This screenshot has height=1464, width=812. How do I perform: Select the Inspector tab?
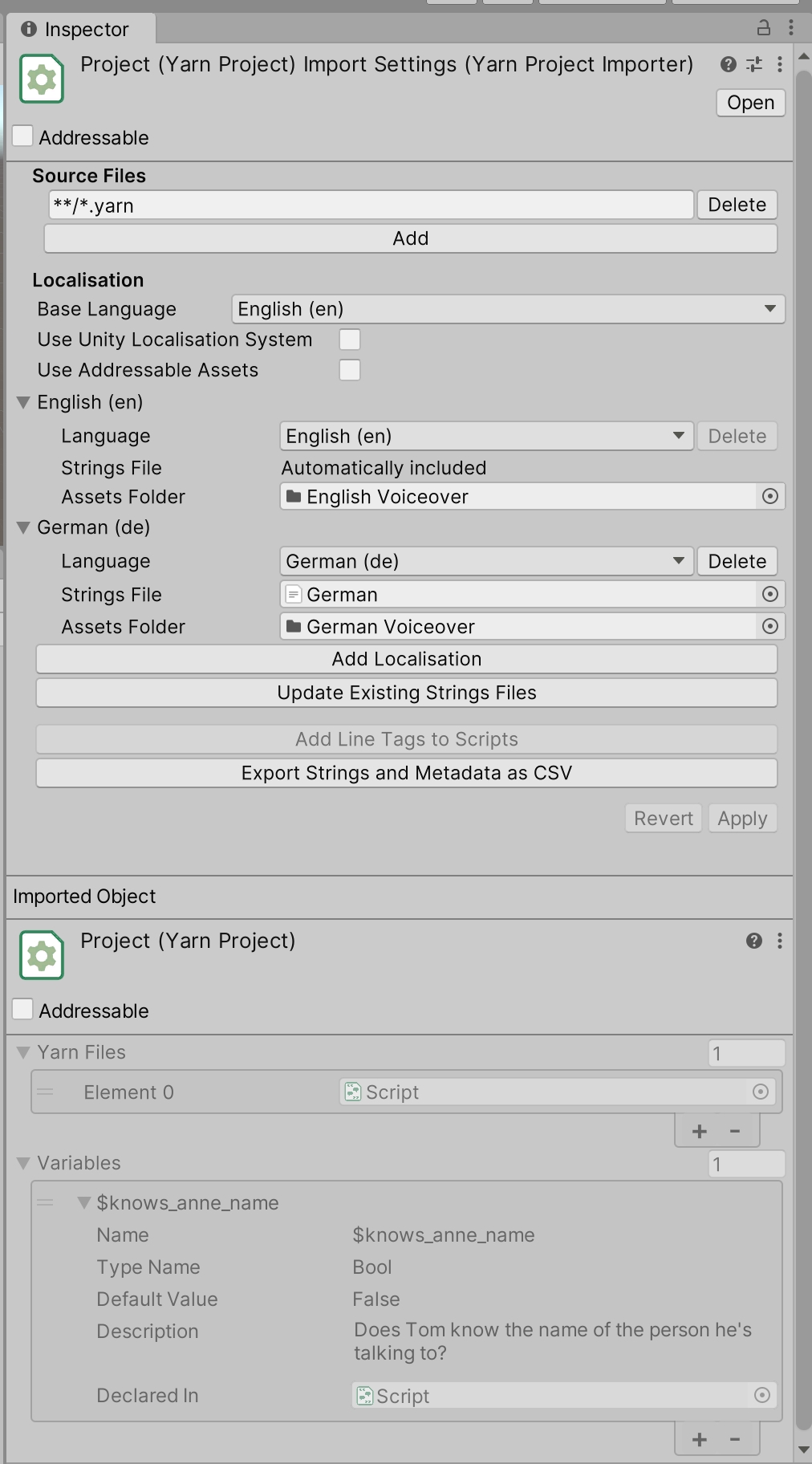[x=79, y=29]
